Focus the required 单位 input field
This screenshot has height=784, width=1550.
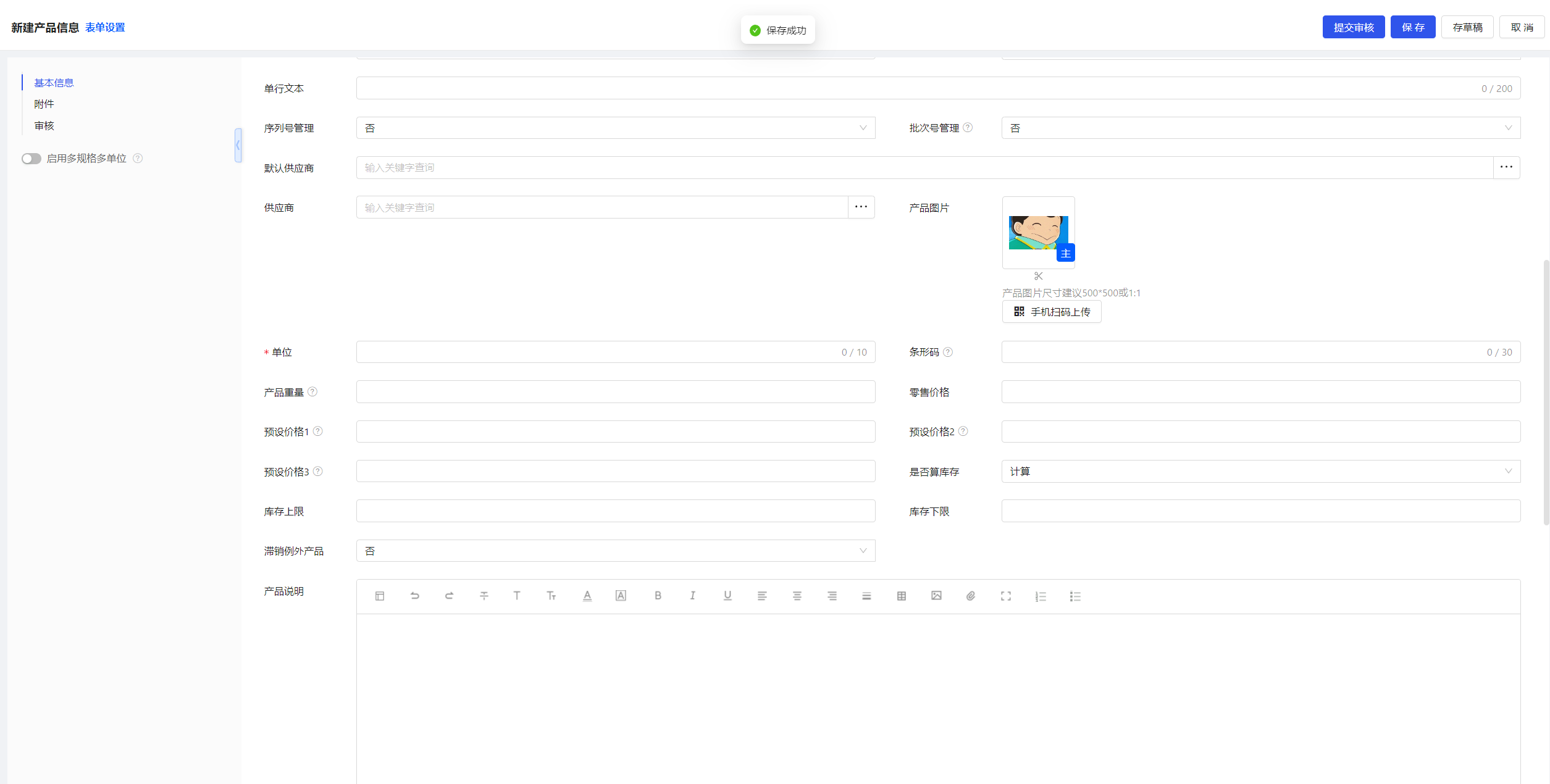(616, 352)
